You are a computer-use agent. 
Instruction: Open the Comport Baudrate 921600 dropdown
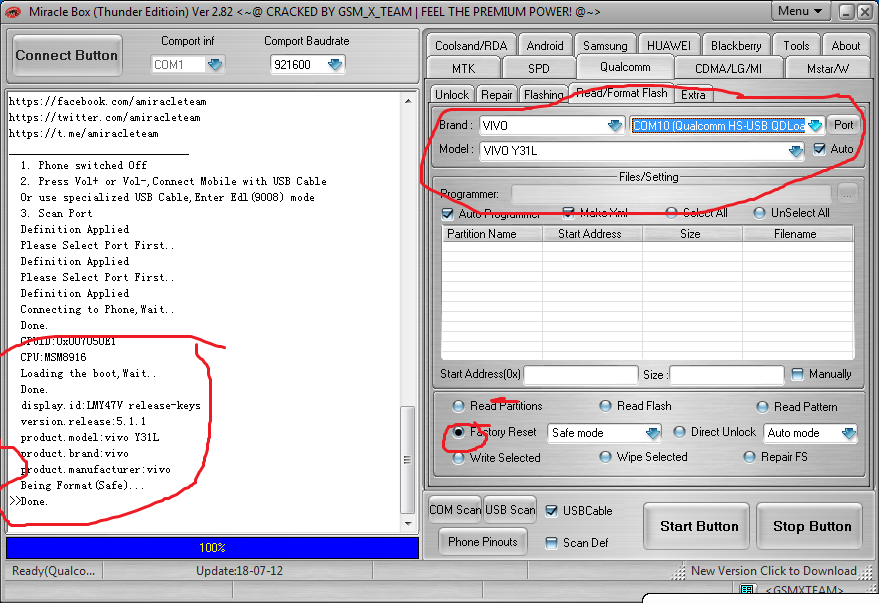(335, 64)
